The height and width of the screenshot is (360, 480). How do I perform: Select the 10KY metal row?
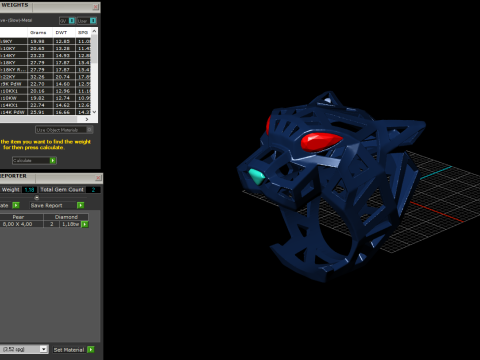(x=45, y=48)
